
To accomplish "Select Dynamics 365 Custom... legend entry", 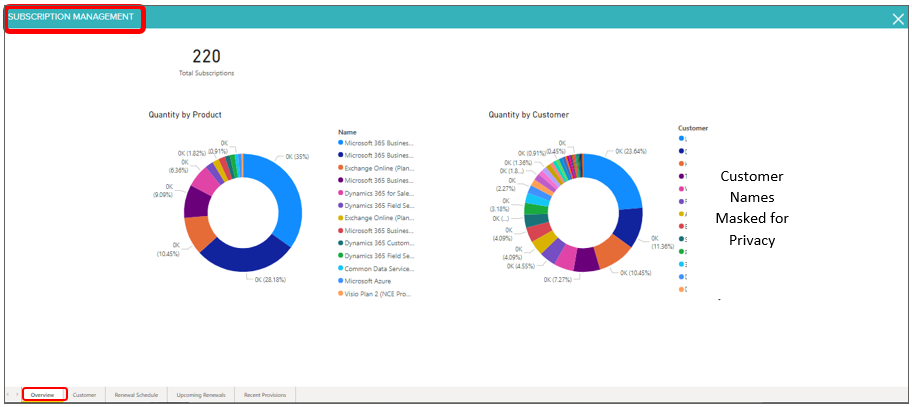I will [x=376, y=243].
